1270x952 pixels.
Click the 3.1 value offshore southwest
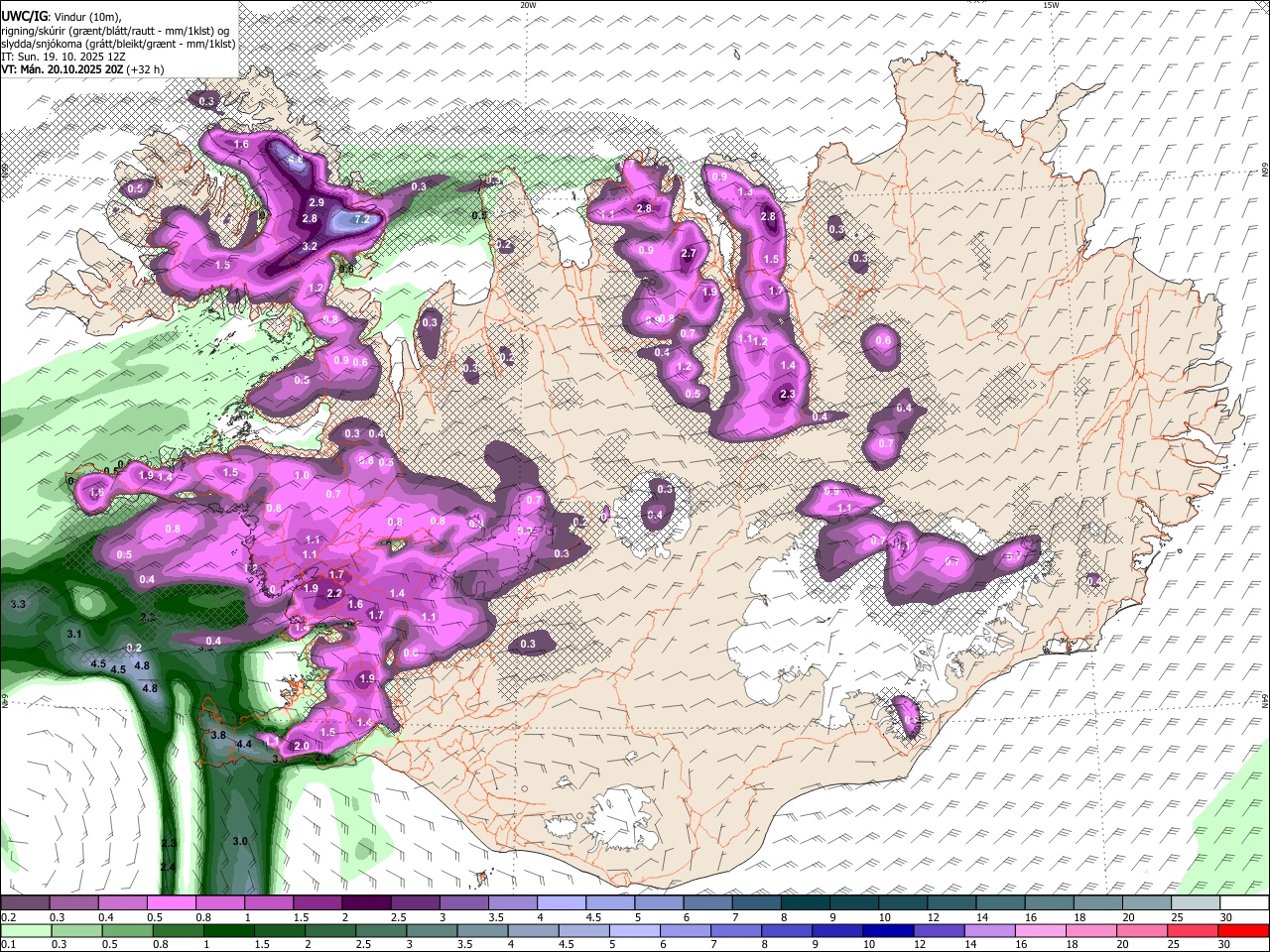pyautogui.click(x=73, y=633)
